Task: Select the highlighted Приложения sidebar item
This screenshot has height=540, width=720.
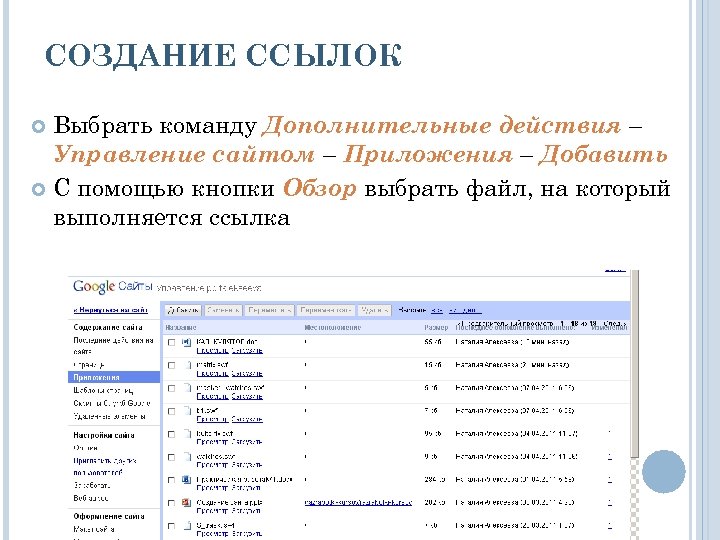Action: pyautogui.click(x=114, y=377)
